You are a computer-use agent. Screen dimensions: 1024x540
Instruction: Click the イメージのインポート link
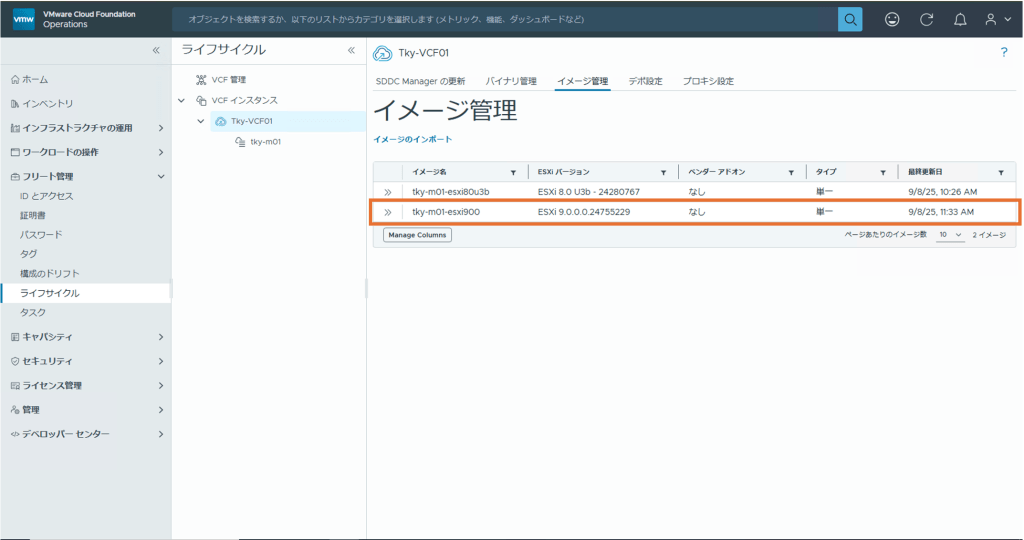click(413, 140)
